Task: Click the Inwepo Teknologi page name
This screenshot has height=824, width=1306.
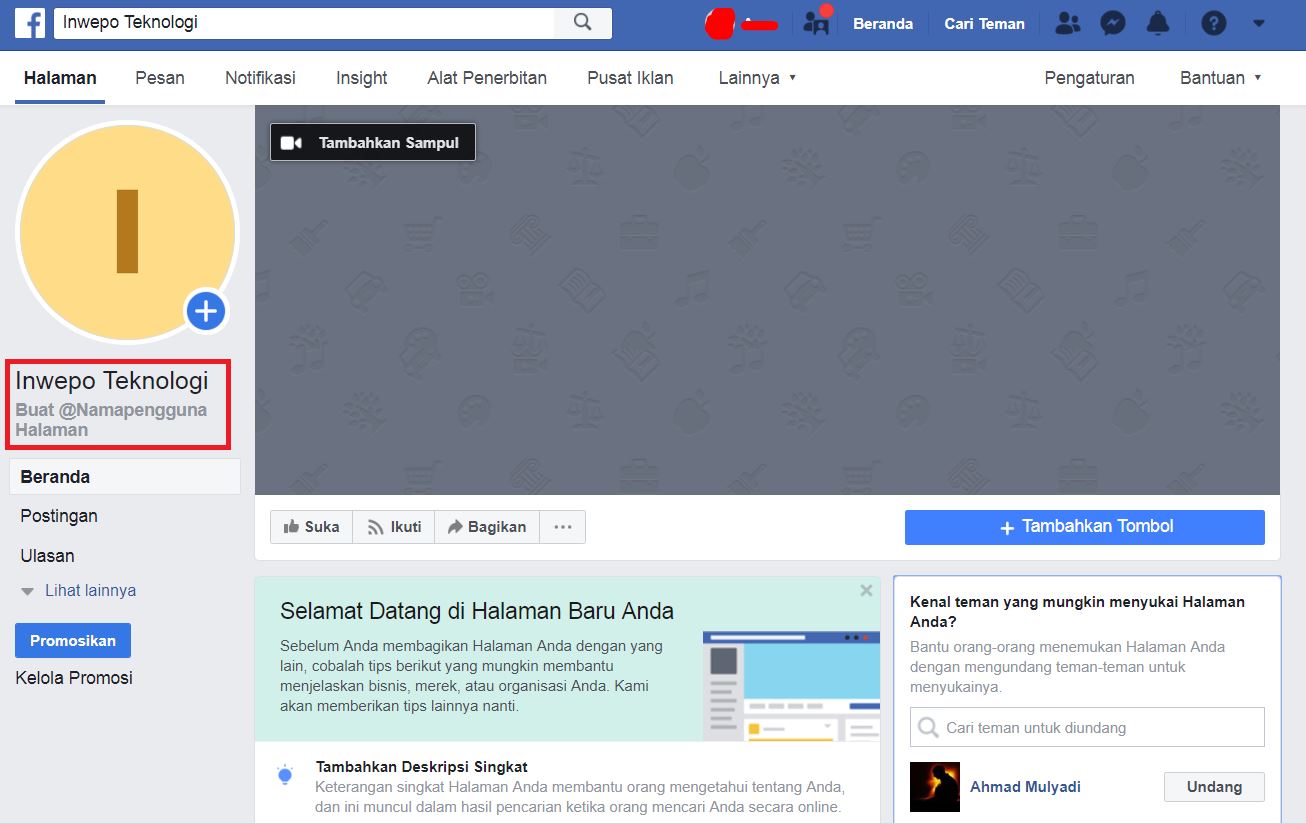Action: tap(112, 381)
